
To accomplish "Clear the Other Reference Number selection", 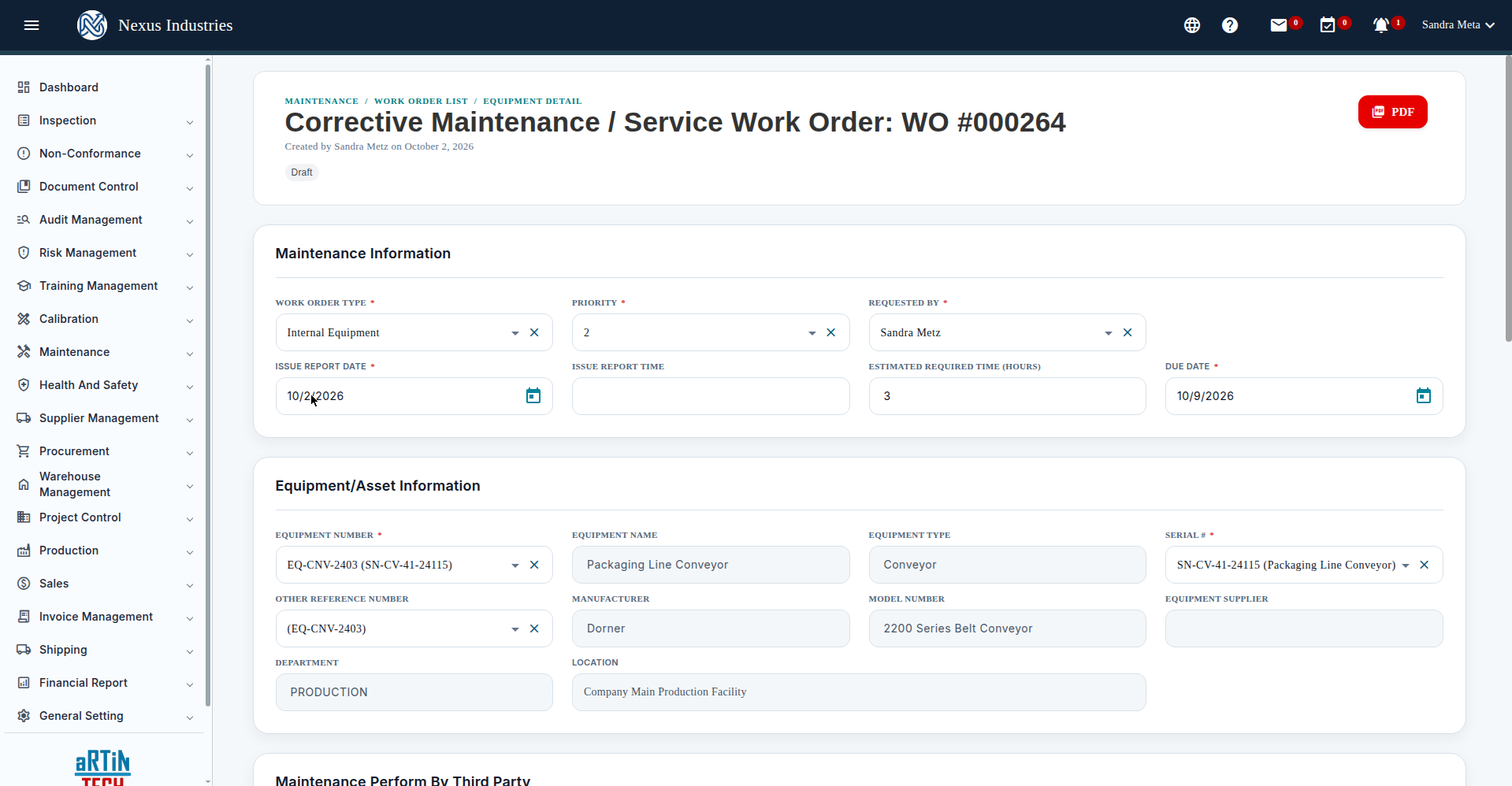I will [534, 628].
